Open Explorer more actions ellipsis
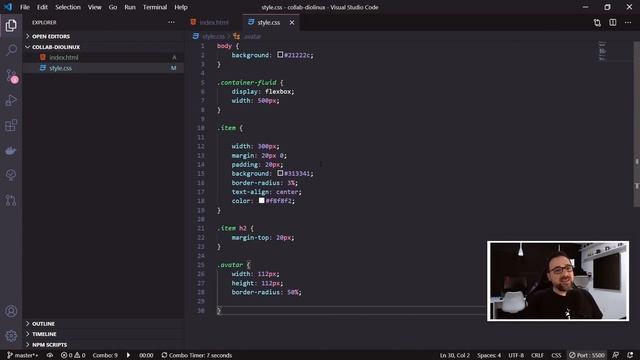The image size is (640, 360). point(171,22)
